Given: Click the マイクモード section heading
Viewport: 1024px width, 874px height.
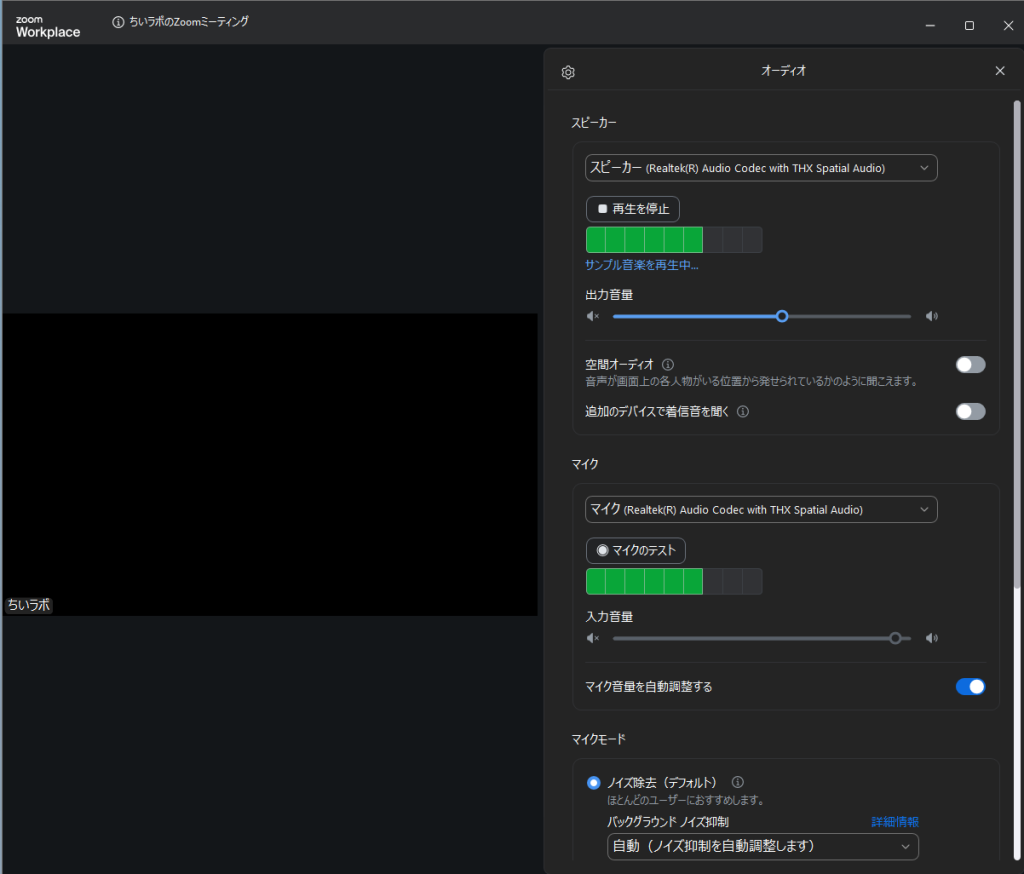Looking at the screenshot, I should (x=598, y=739).
